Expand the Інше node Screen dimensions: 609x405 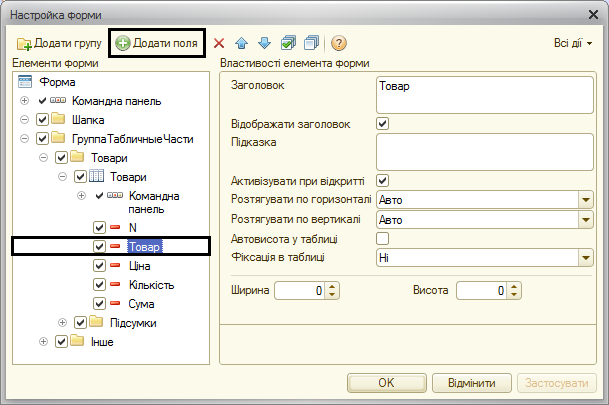(44, 342)
